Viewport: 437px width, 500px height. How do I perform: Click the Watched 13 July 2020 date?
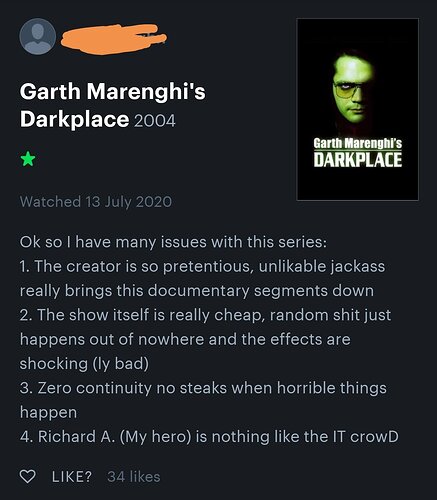(96, 202)
